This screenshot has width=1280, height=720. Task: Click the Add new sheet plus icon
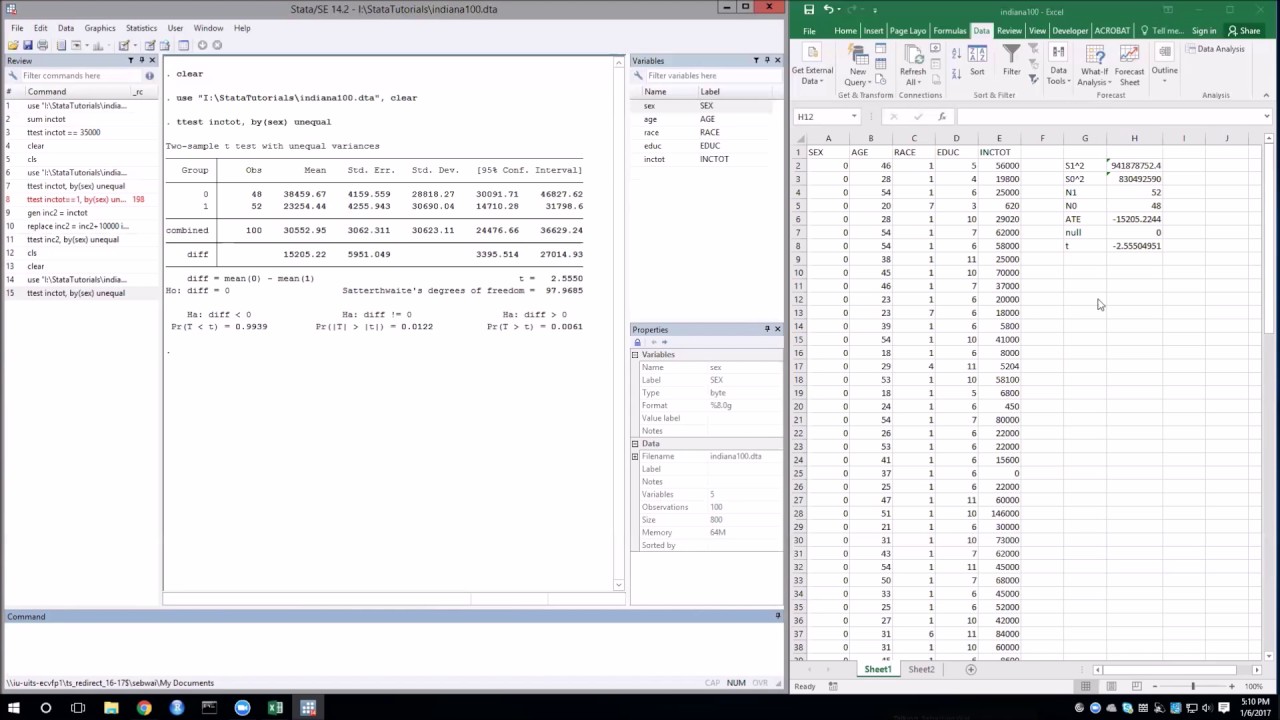click(x=971, y=669)
